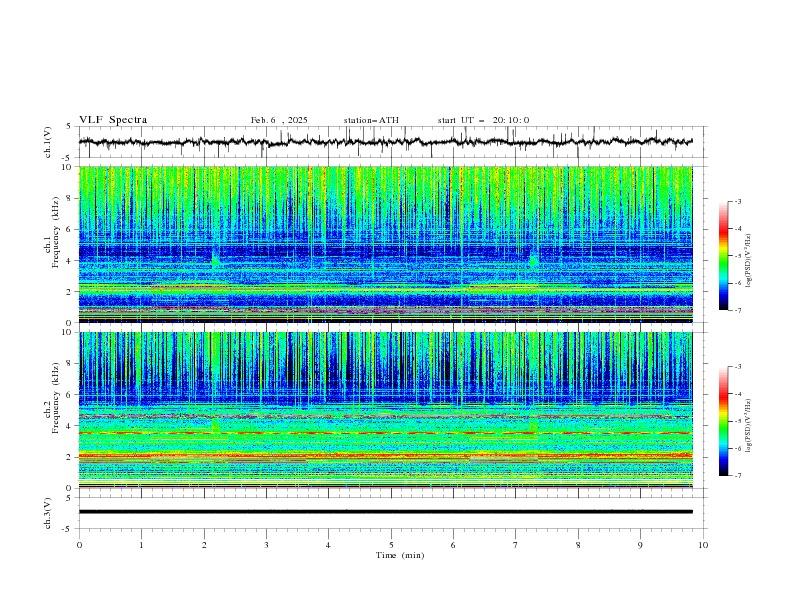Click the time axis tick label "7"
The image size is (792, 612).
tap(516, 545)
